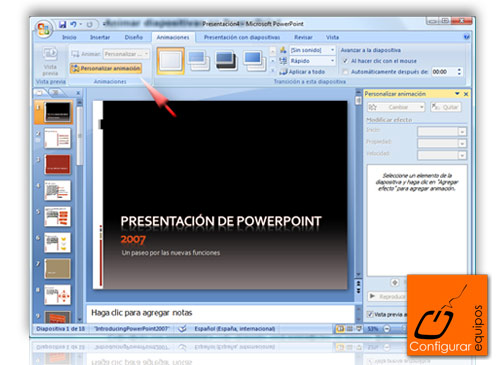Click the thumbnail pane vertical scrollbar
This screenshot has width=500, height=365.
point(79,136)
